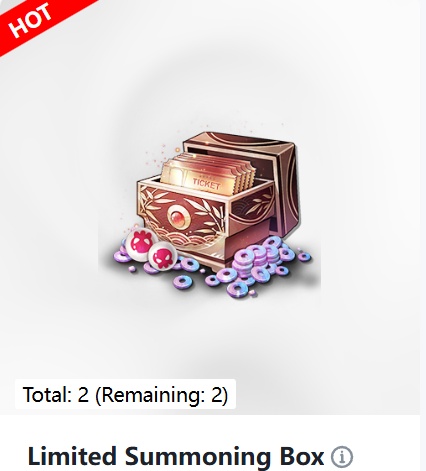Click the white HOT lettering

31,21
